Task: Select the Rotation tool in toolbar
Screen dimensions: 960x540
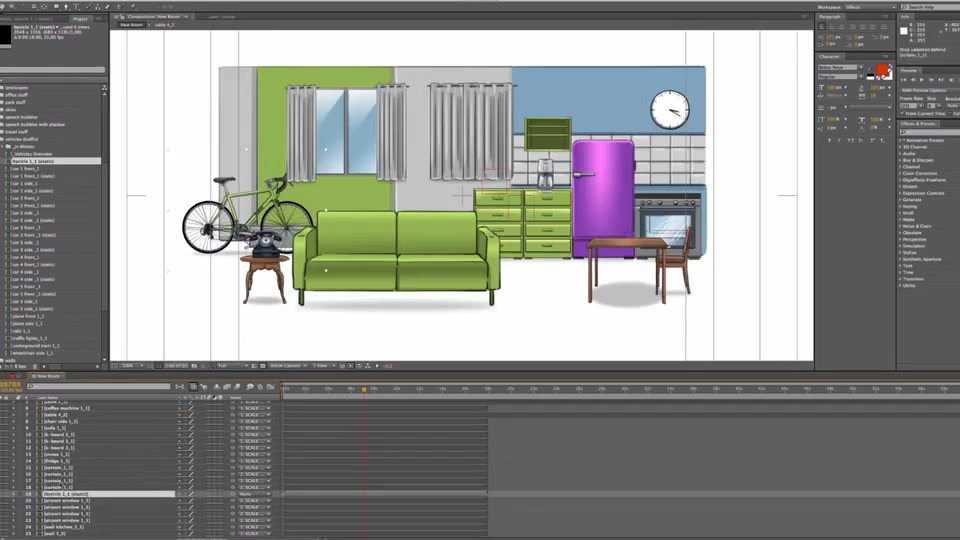Action: coord(24,6)
